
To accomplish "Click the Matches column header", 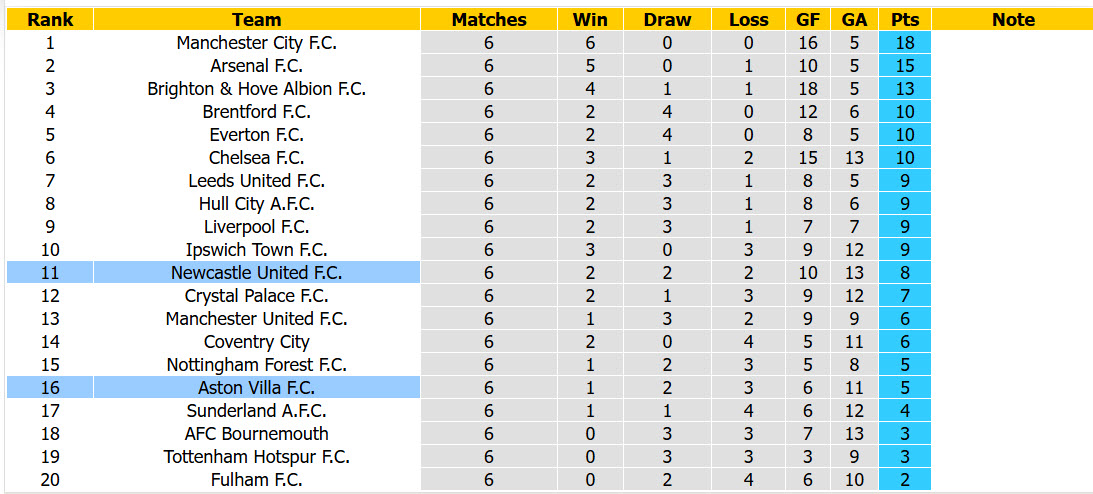I will click(489, 20).
